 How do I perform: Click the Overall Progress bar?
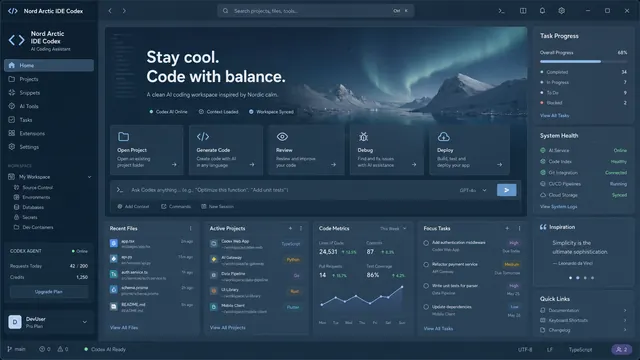click(x=583, y=62)
